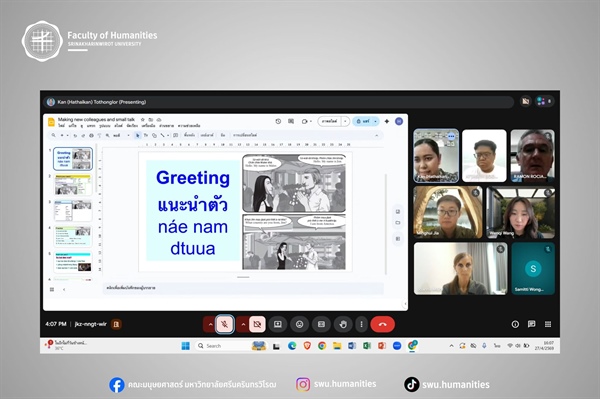Expand audio settings arrow beside microphone
The image size is (600, 399).
pos(210,324)
